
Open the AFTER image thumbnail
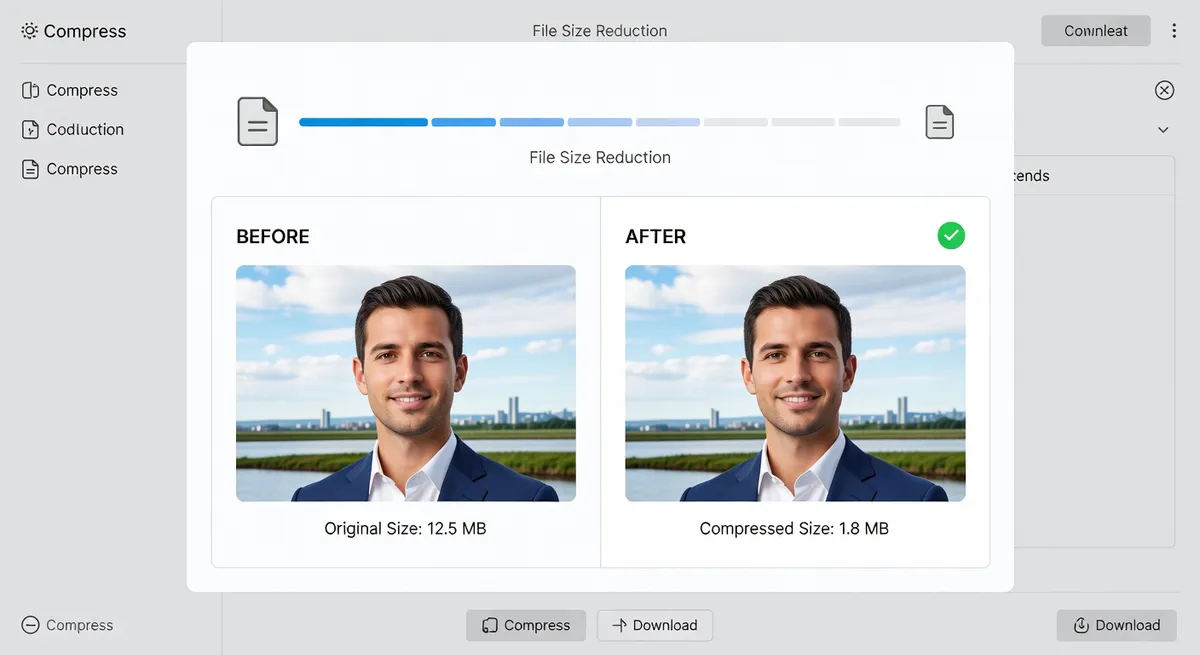[795, 383]
